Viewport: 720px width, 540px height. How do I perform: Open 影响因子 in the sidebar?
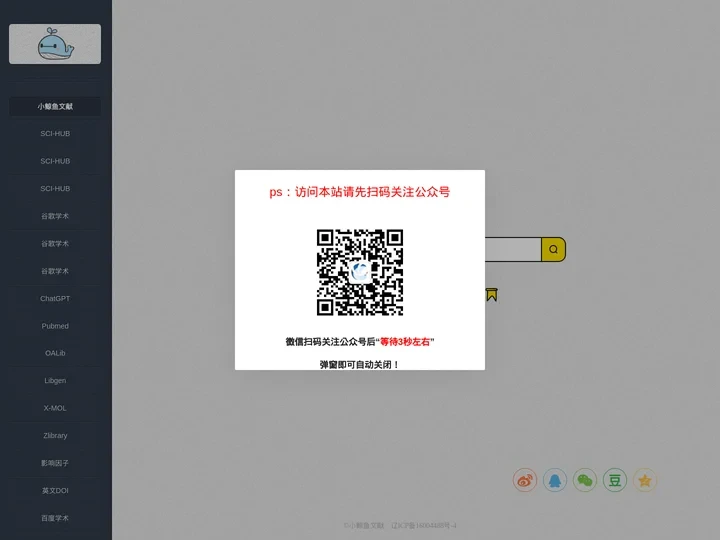point(55,463)
